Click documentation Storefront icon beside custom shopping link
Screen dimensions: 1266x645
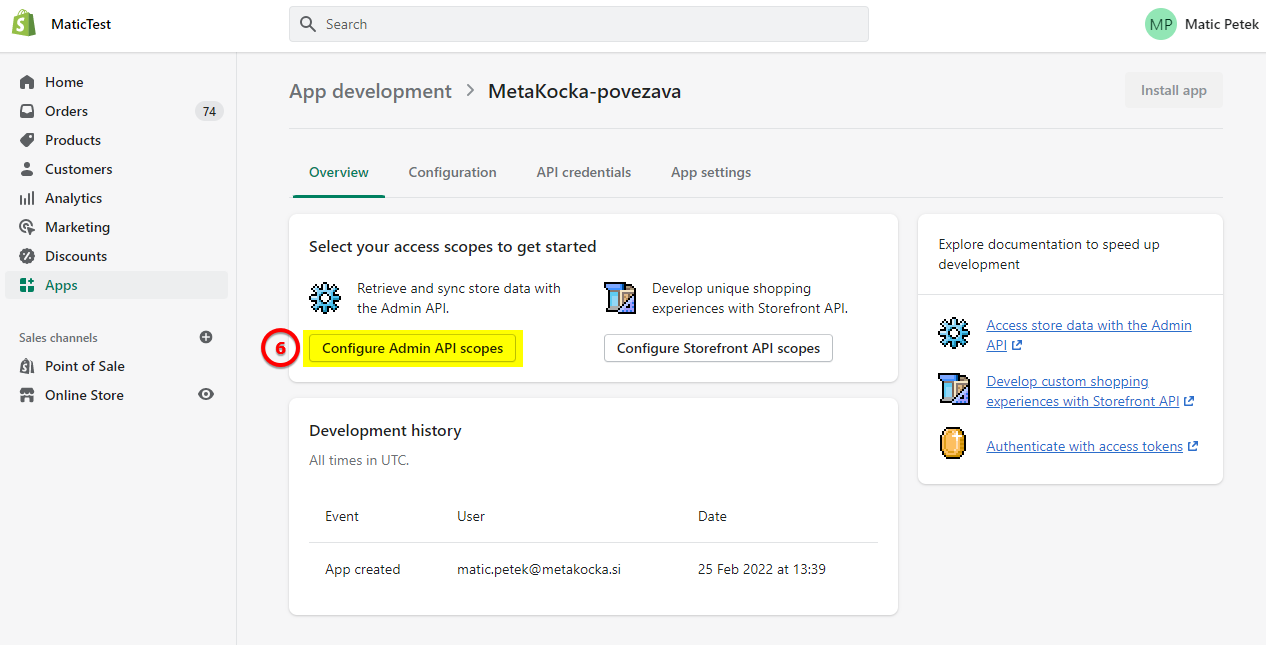click(954, 388)
